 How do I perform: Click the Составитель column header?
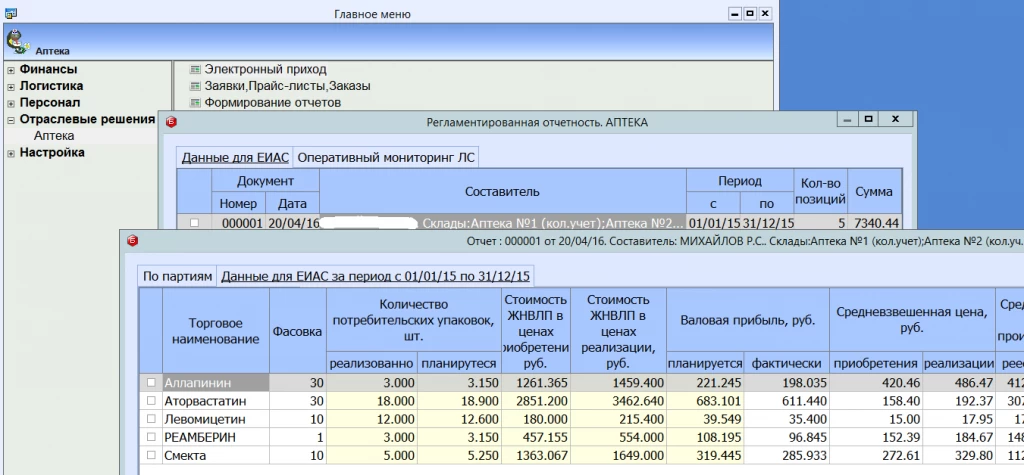click(x=502, y=191)
